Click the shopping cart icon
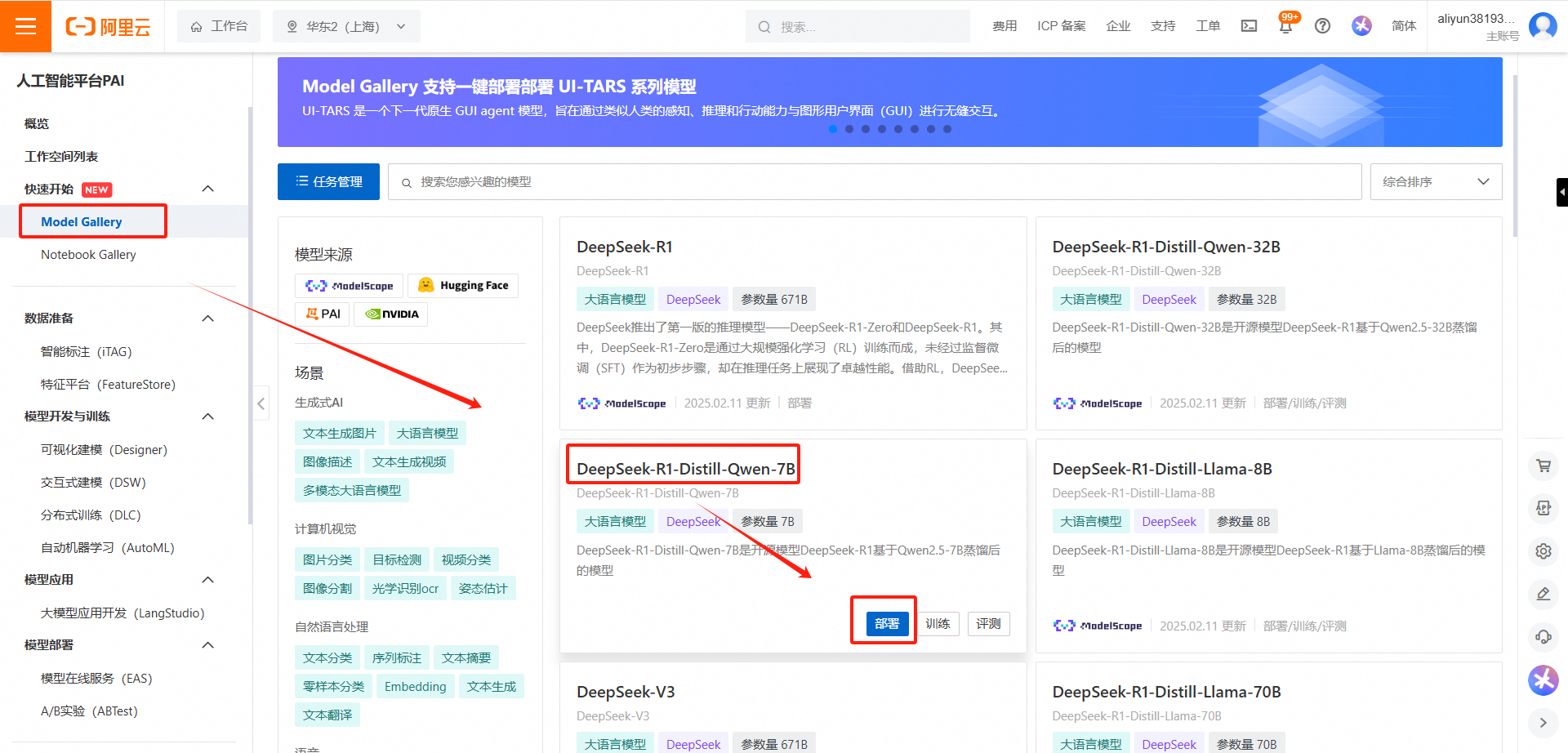 point(1543,466)
